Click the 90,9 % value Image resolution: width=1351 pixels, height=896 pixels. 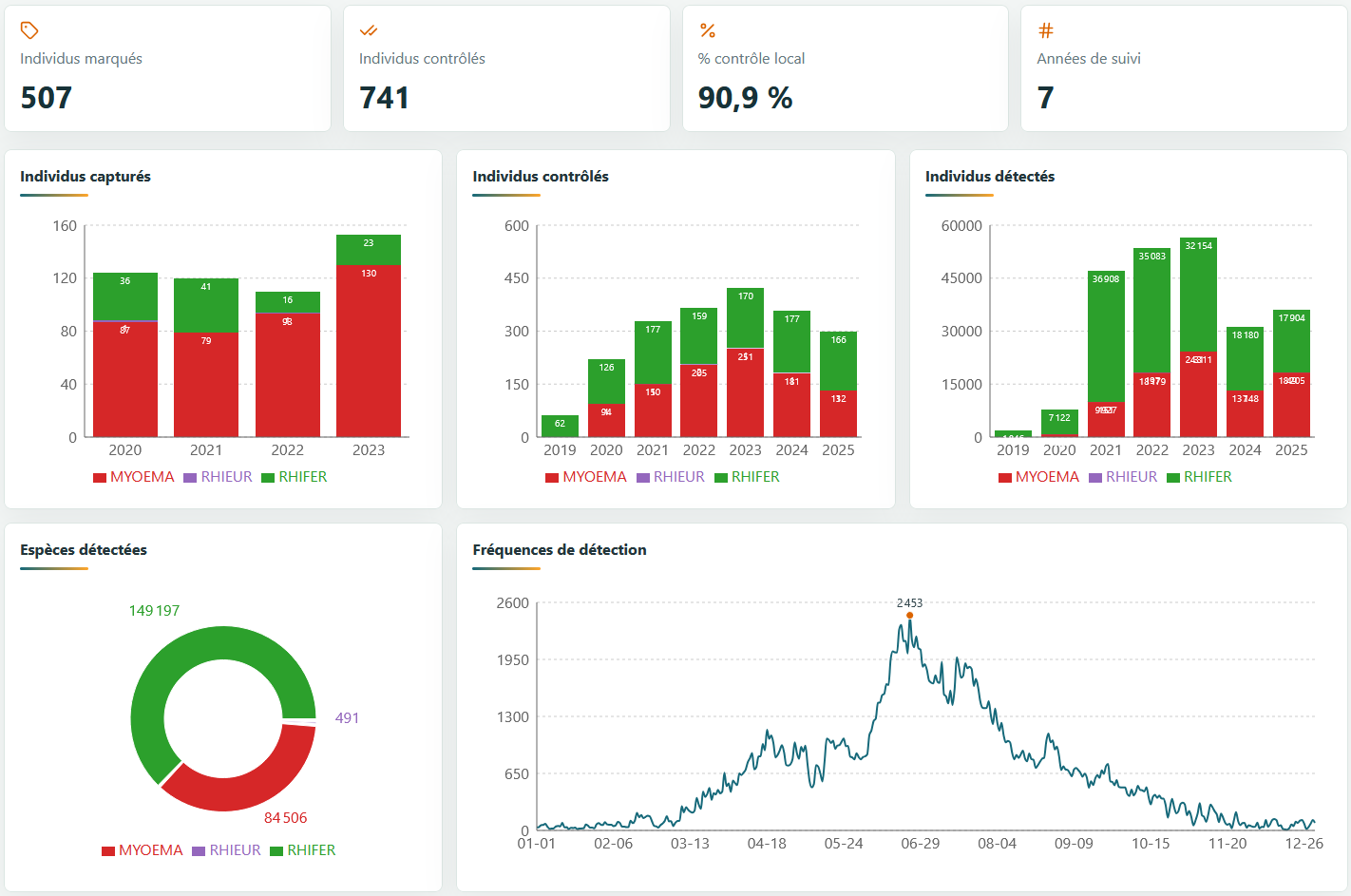point(745,98)
